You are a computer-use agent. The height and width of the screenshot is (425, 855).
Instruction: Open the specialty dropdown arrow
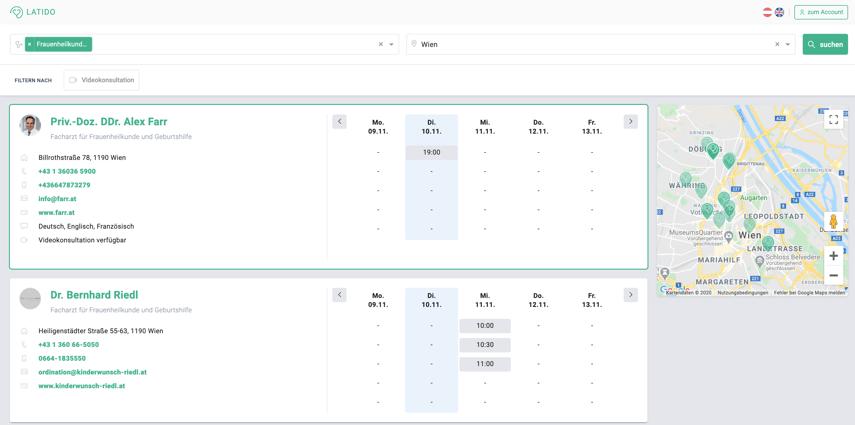pos(391,45)
